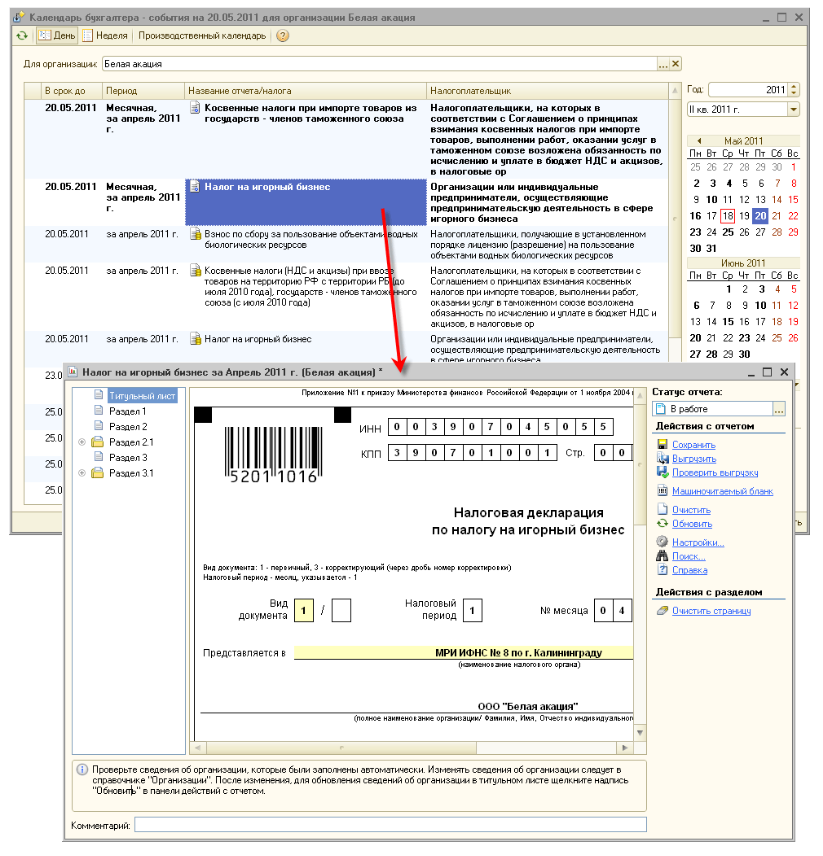Image resolution: width=823 pixels, height=856 pixels.
Task: Switch to День view mode
Action: click(x=56, y=36)
